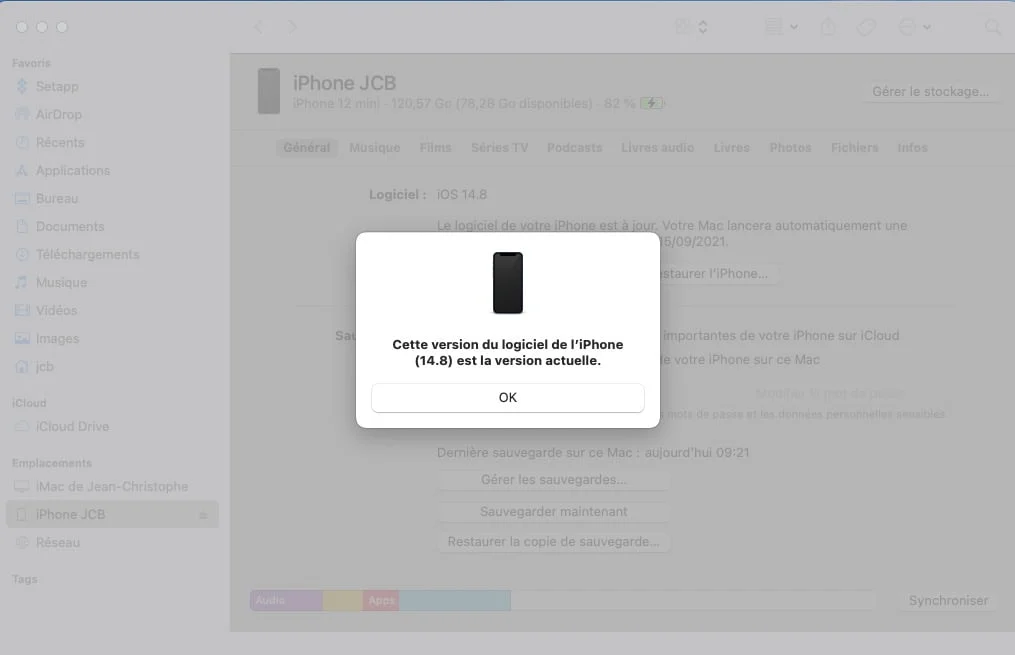Click the Synchroniser button
This screenshot has width=1015, height=655.
tap(948, 601)
